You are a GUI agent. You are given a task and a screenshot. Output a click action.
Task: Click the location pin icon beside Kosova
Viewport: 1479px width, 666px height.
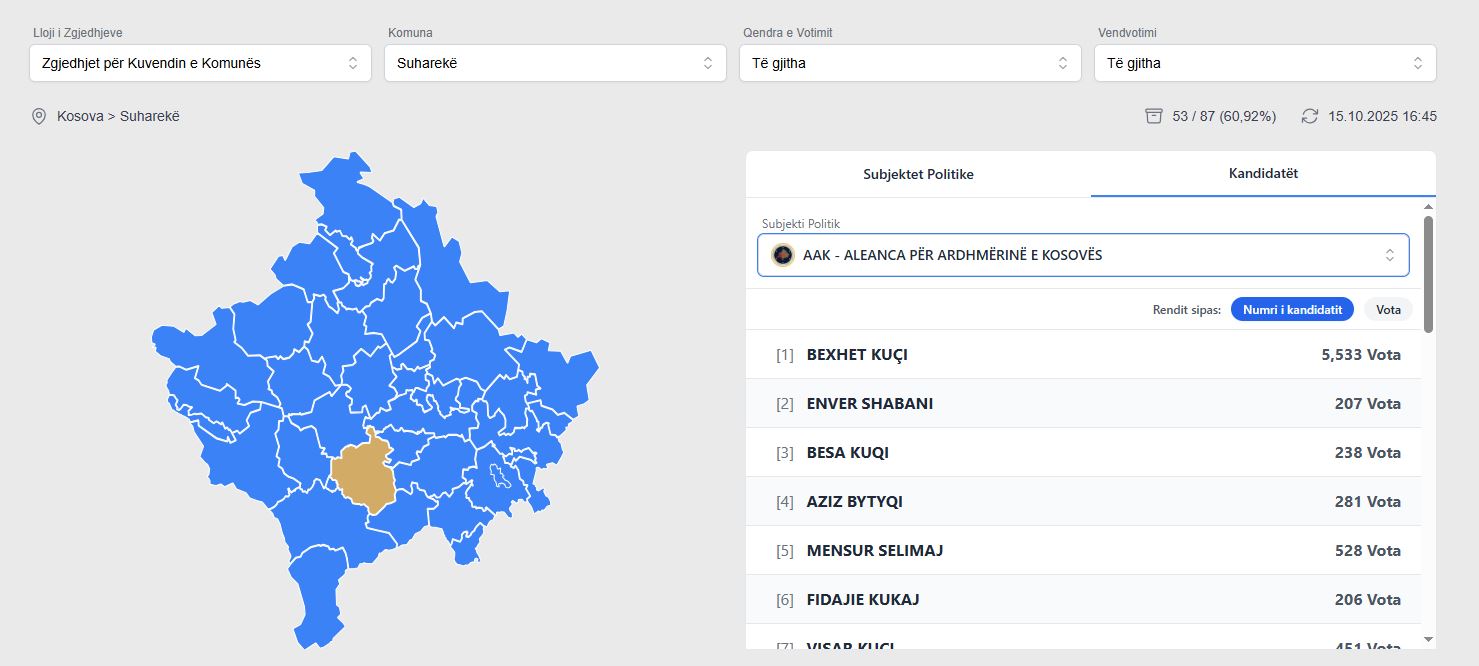(x=39, y=117)
